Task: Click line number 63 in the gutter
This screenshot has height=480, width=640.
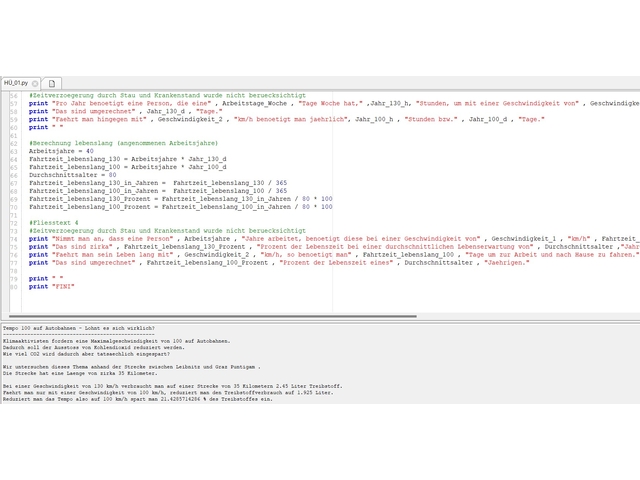Action: pyautogui.click(x=14, y=151)
